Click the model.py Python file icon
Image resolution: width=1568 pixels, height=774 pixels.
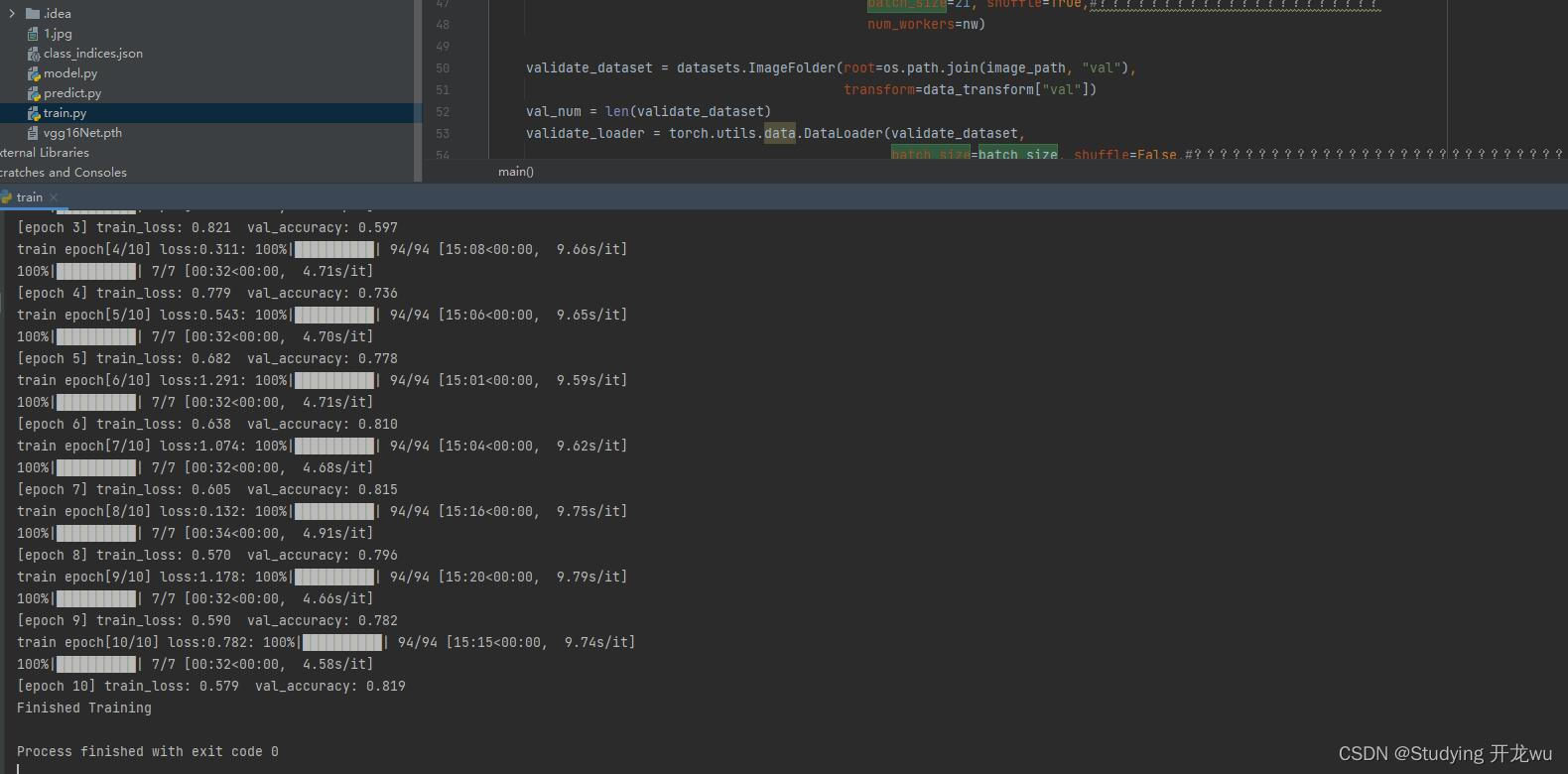[x=33, y=73]
